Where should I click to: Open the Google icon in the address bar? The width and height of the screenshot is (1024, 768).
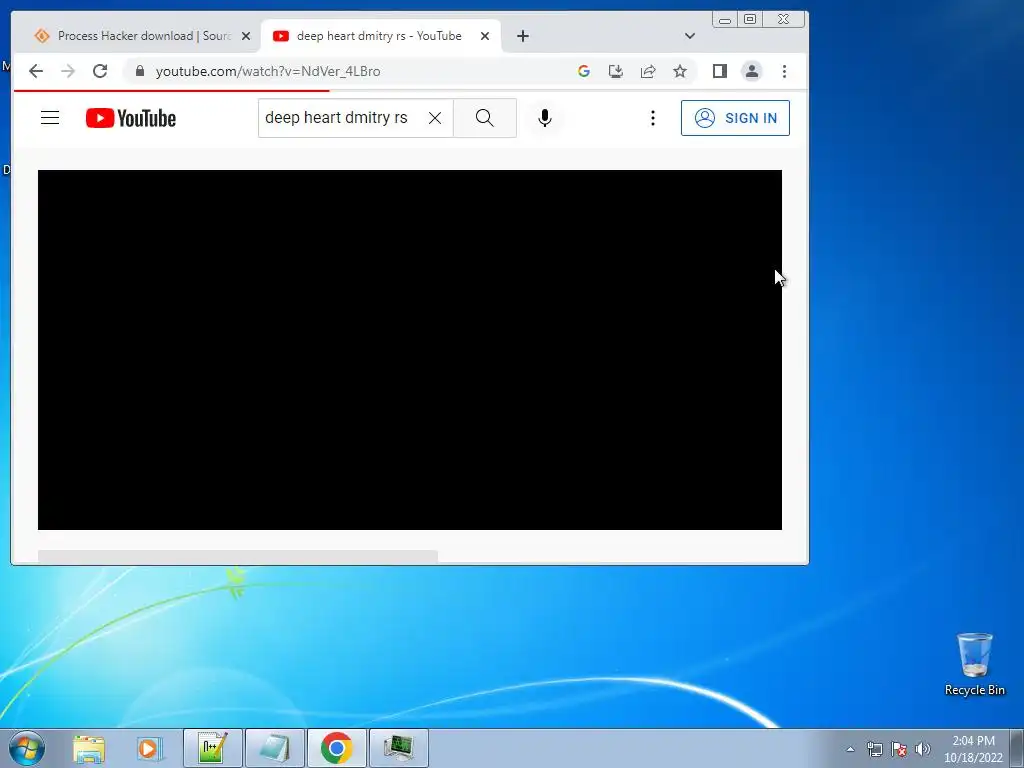click(584, 71)
